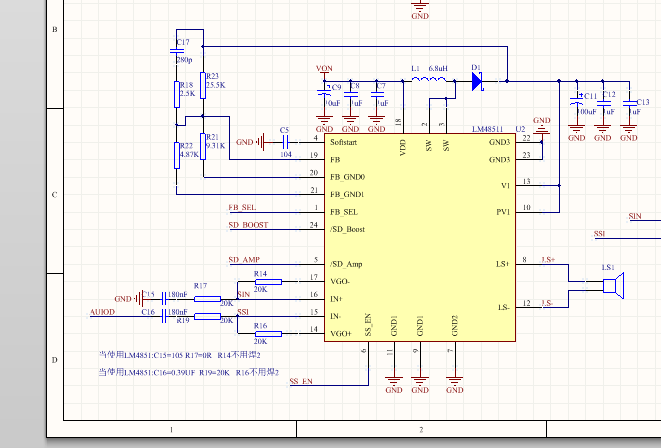Select the FB_GND1 pin name
Image resolution: width=661 pixels, height=448 pixels.
click(x=347, y=194)
